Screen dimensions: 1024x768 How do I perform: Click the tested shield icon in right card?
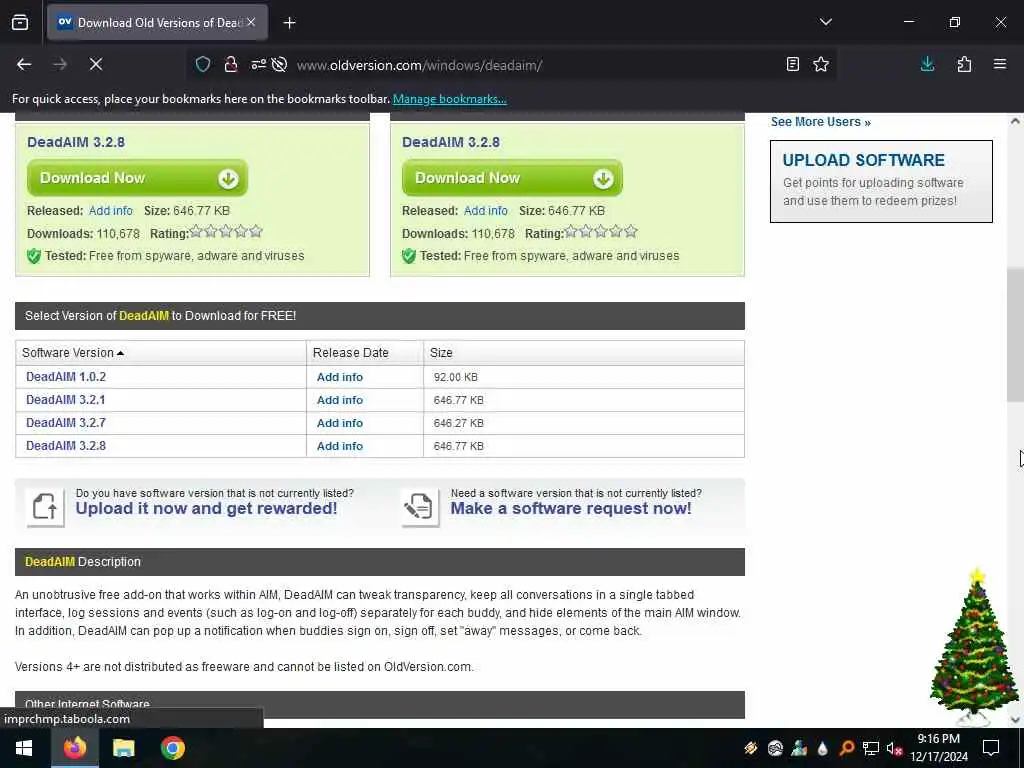coord(409,256)
